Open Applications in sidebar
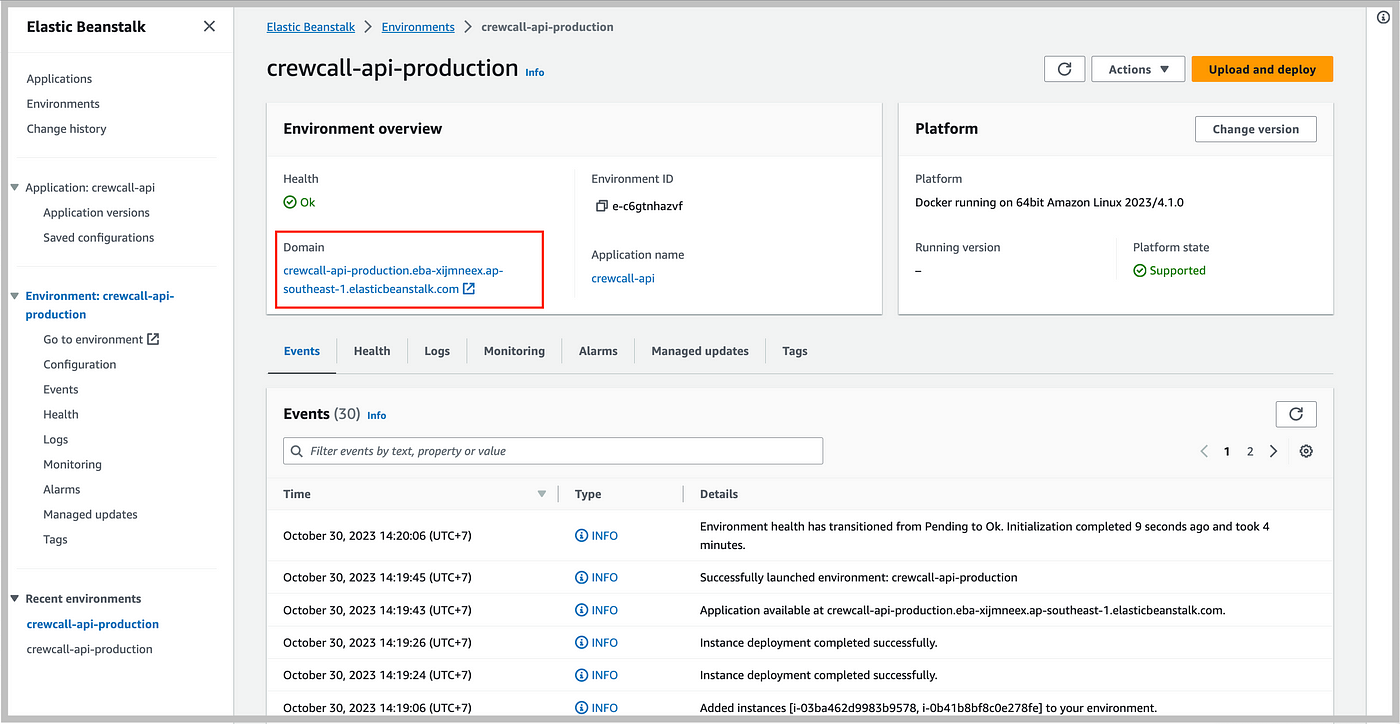 (59, 79)
